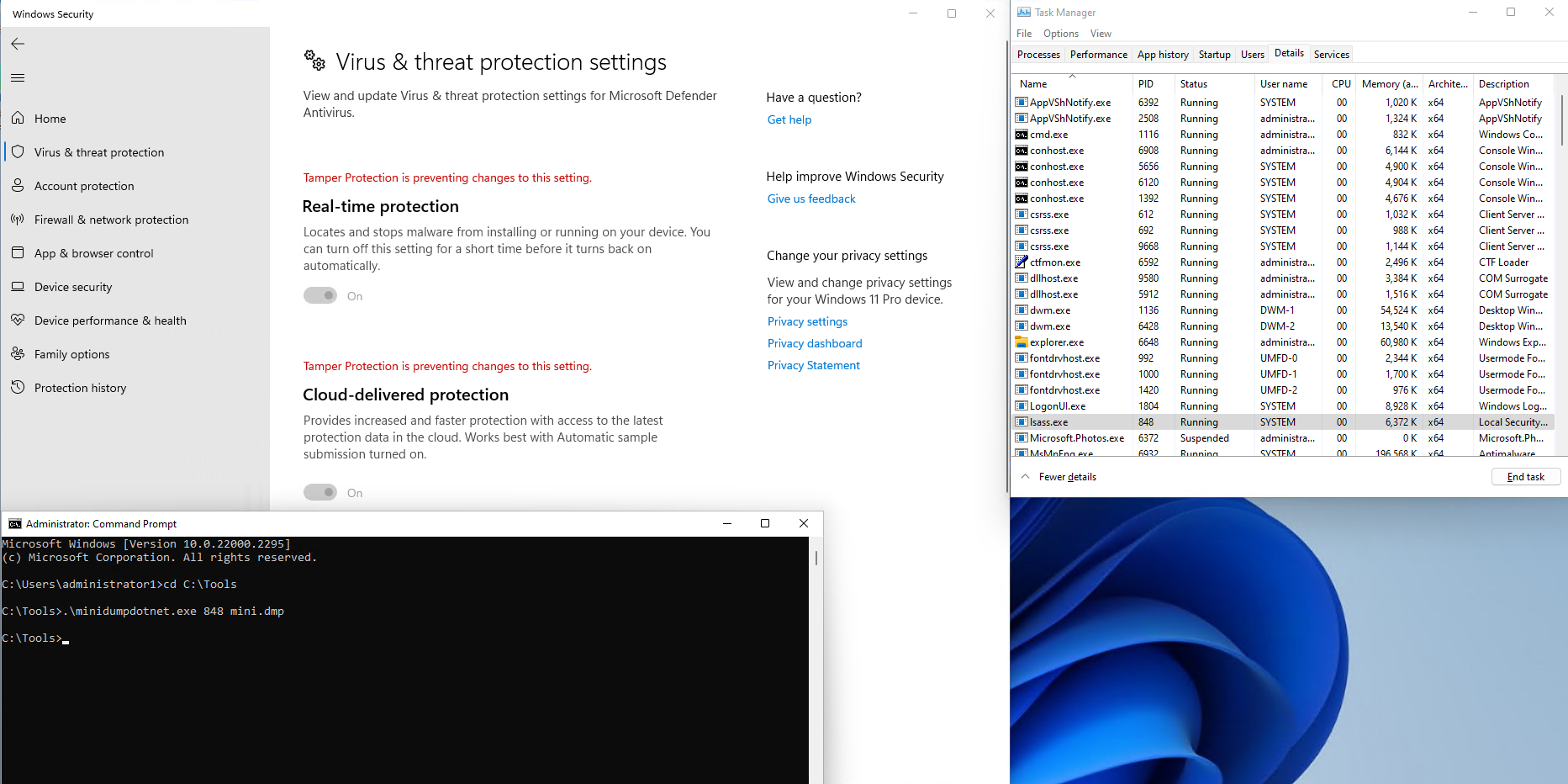Image resolution: width=1568 pixels, height=784 pixels.
Task: Click the Home house icon in sidebar
Action: [x=18, y=118]
